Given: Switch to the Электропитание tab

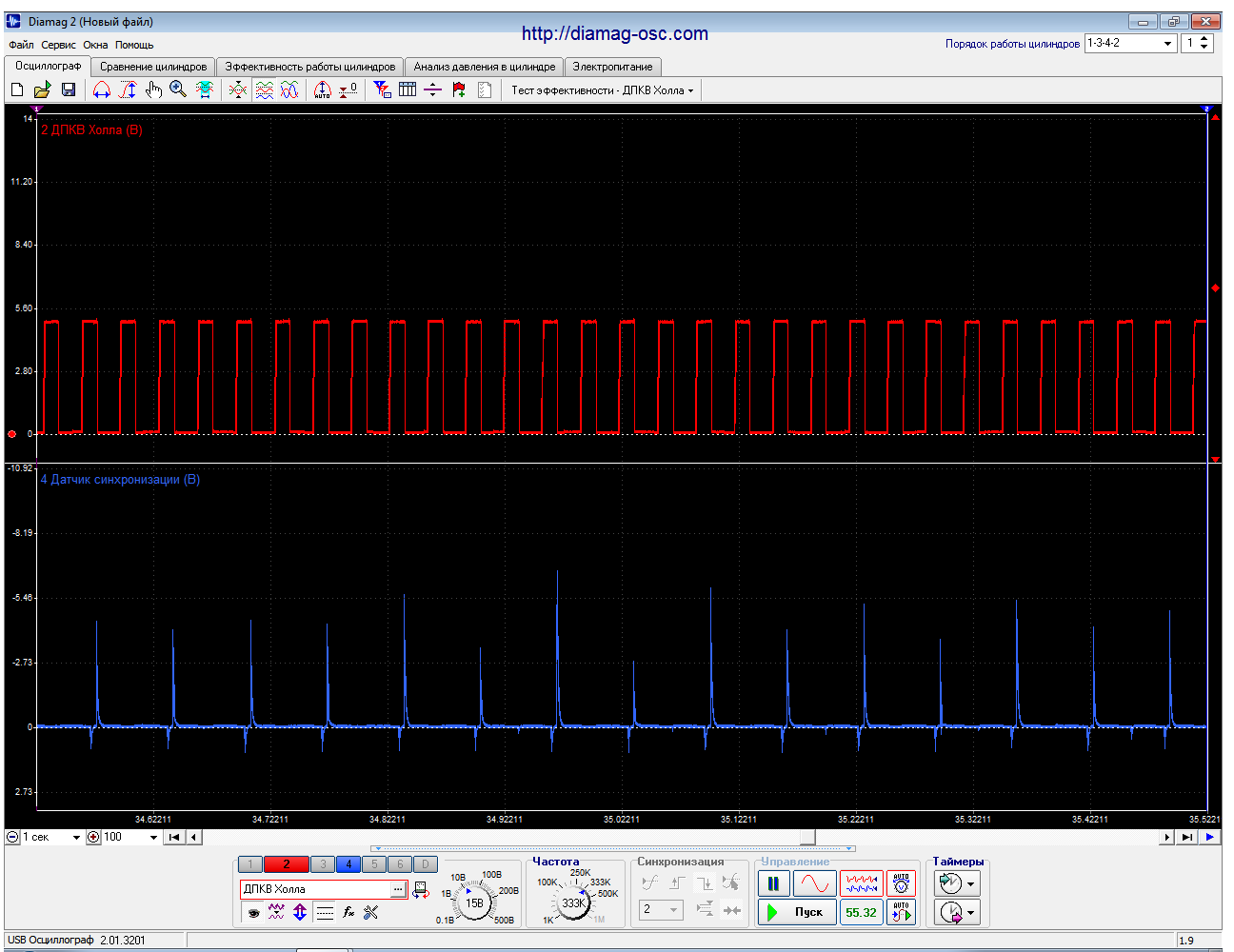Looking at the screenshot, I should [x=612, y=67].
